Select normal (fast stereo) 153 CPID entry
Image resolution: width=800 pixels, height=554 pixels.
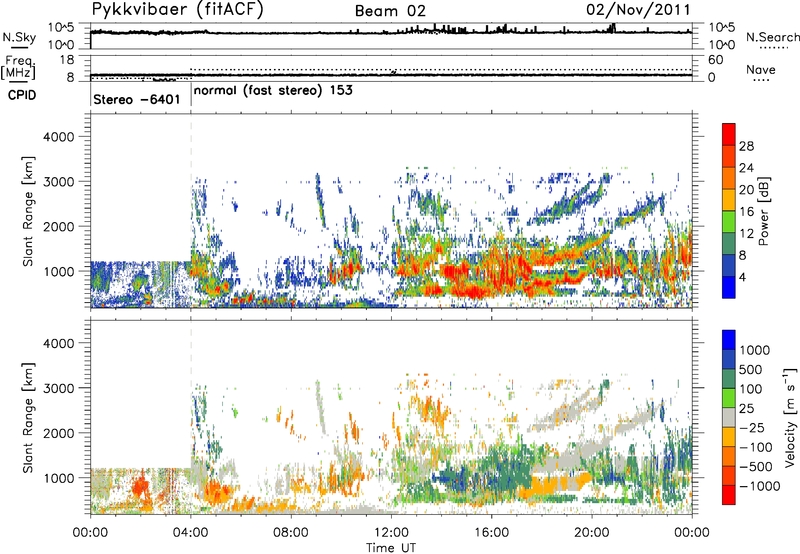click(273, 91)
